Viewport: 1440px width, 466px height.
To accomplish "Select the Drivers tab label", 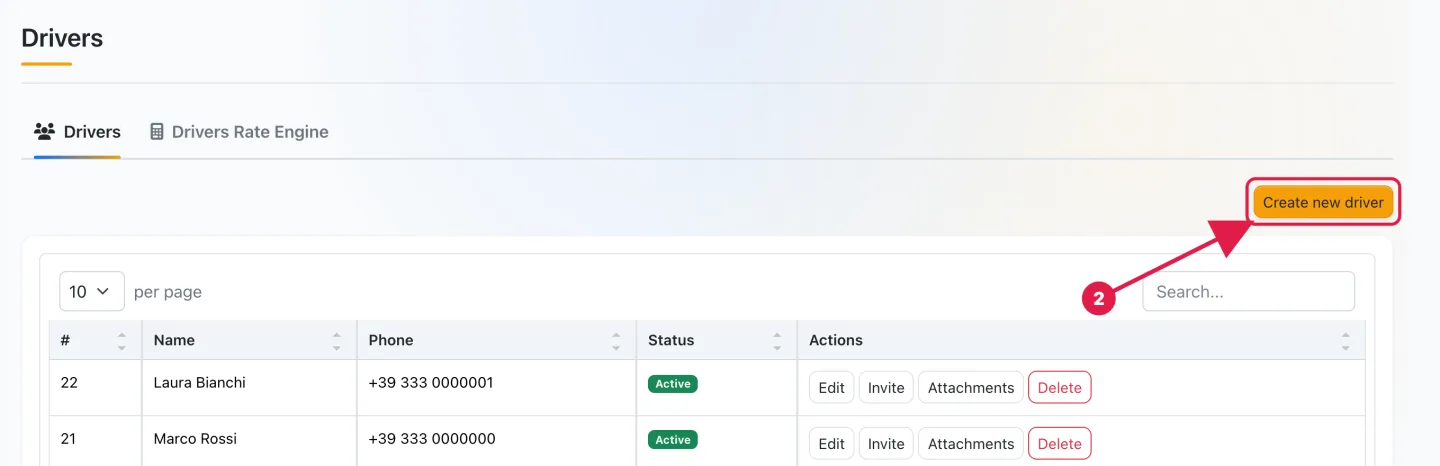I will tap(92, 131).
